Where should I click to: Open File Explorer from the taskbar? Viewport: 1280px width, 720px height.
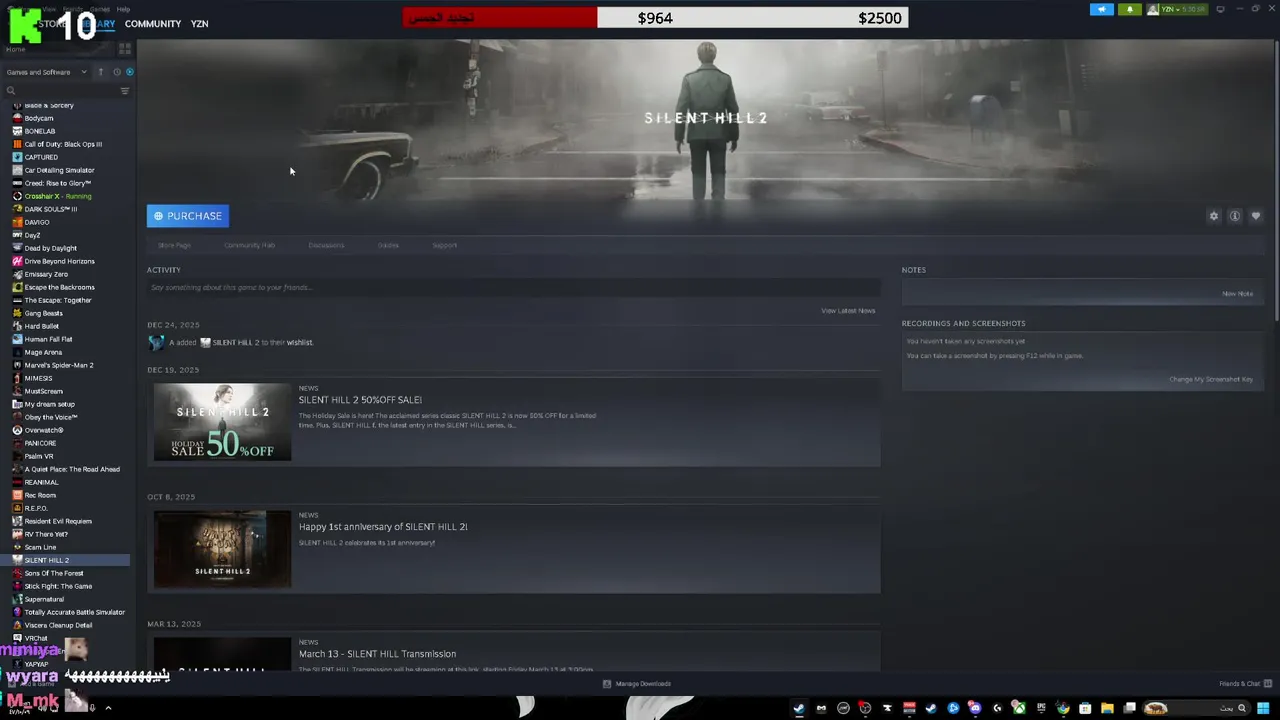pyautogui.click(x=1107, y=708)
